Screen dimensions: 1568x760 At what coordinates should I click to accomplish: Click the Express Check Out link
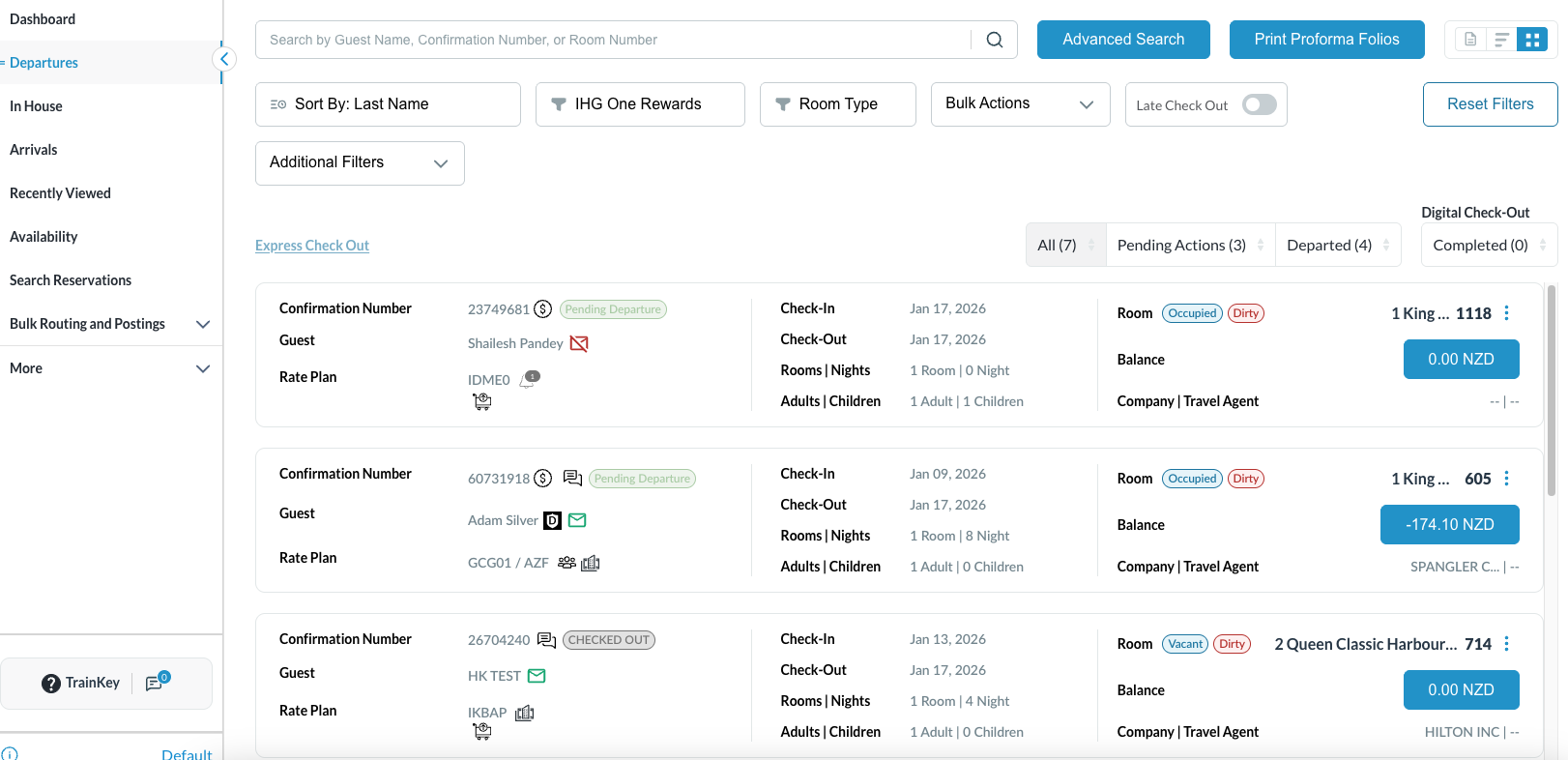[312, 246]
